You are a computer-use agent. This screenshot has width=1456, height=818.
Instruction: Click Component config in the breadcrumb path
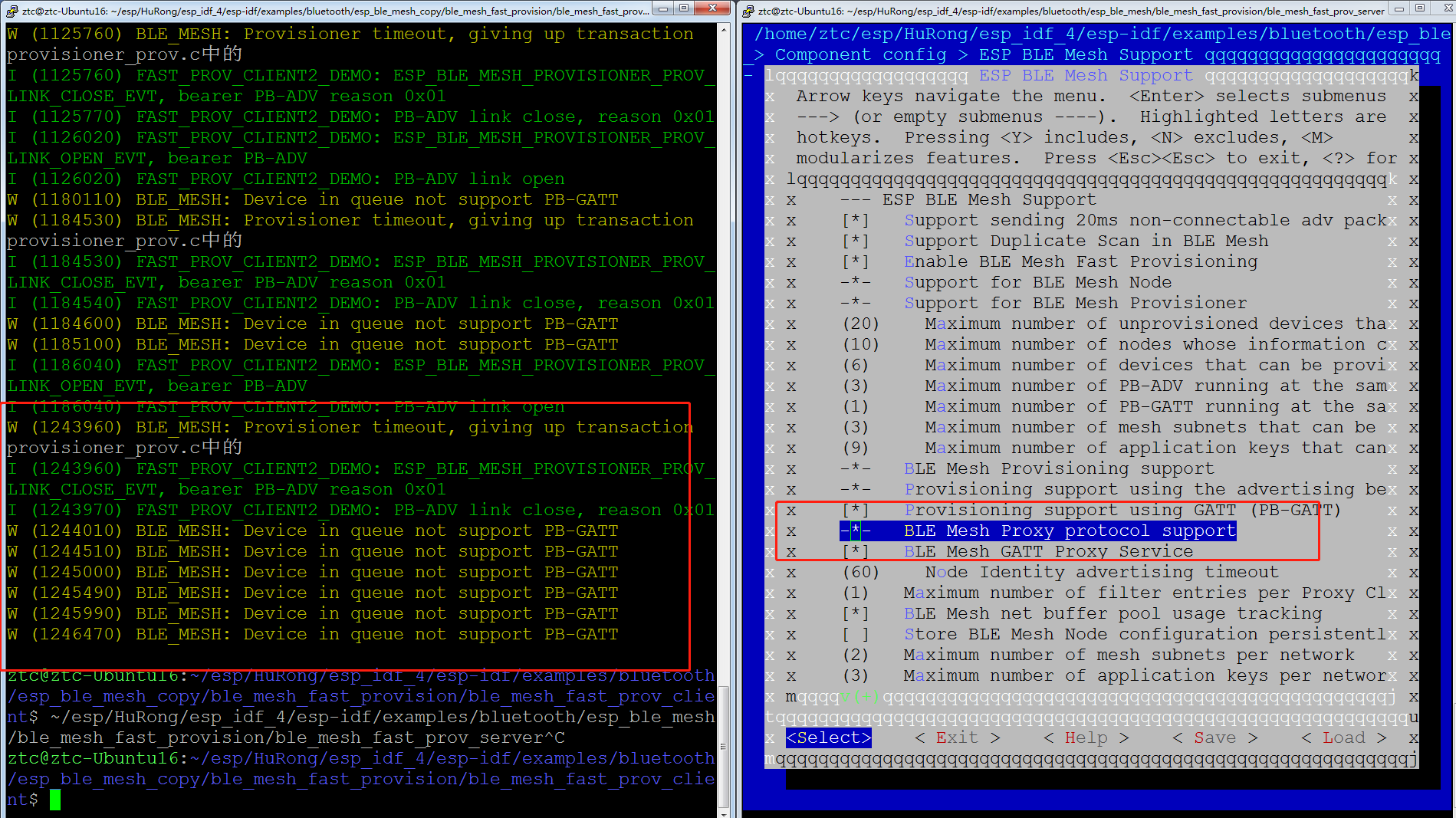861,54
